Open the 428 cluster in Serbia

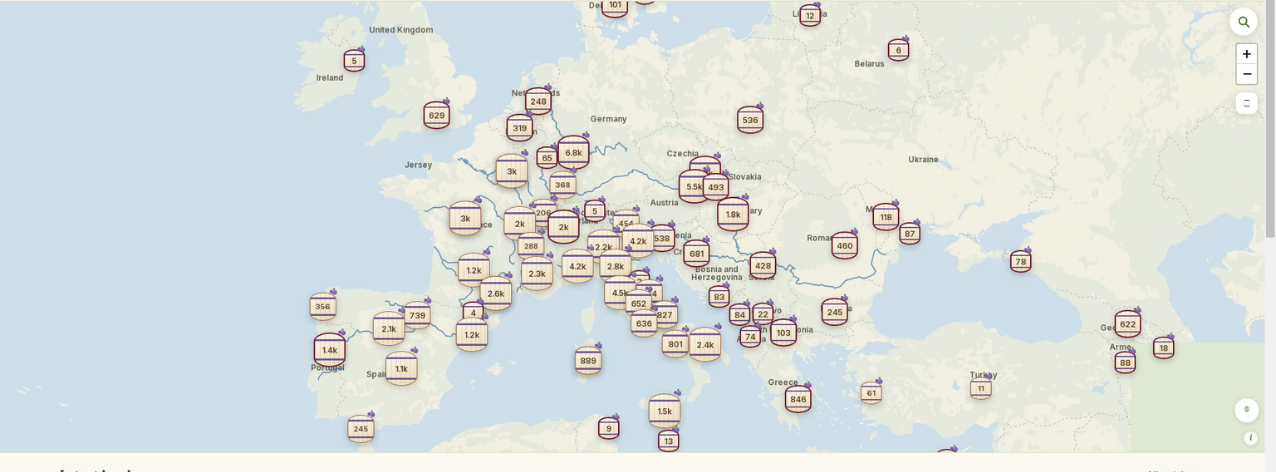pyautogui.click(x=763, y=265)
